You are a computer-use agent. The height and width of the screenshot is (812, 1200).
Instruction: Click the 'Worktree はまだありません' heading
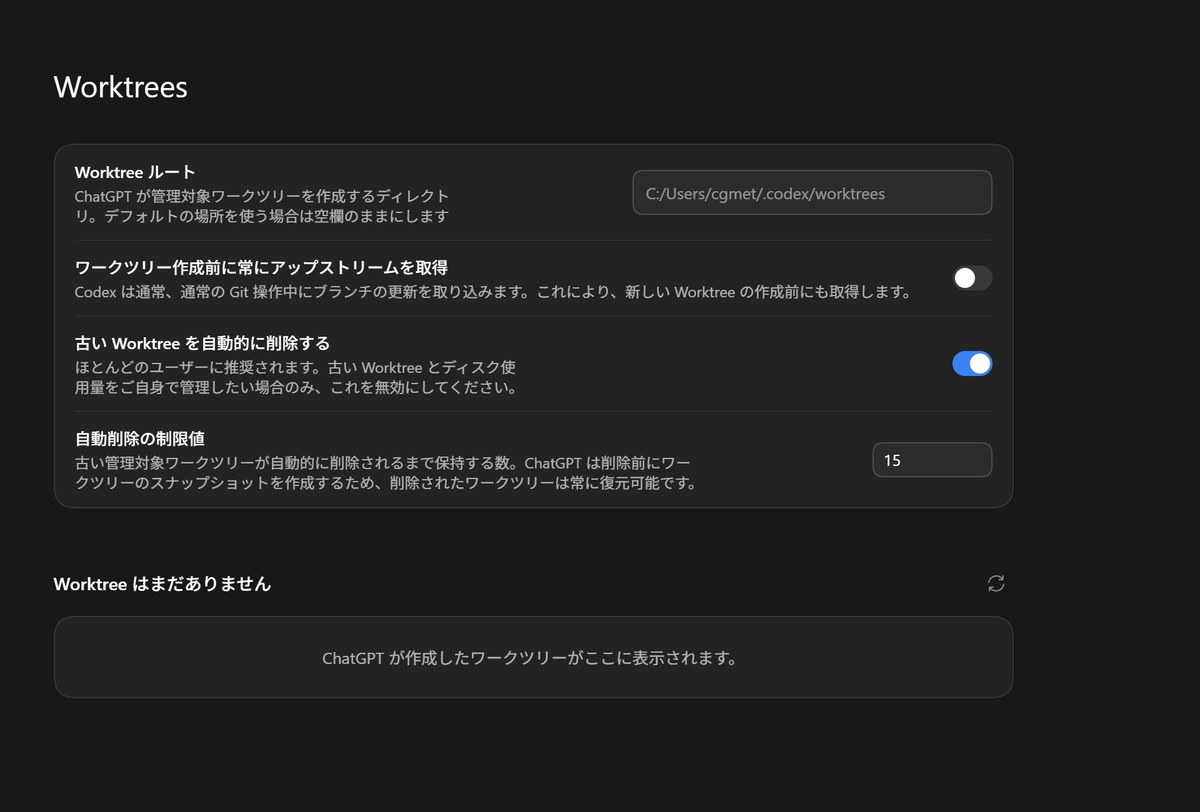point(162,584)
